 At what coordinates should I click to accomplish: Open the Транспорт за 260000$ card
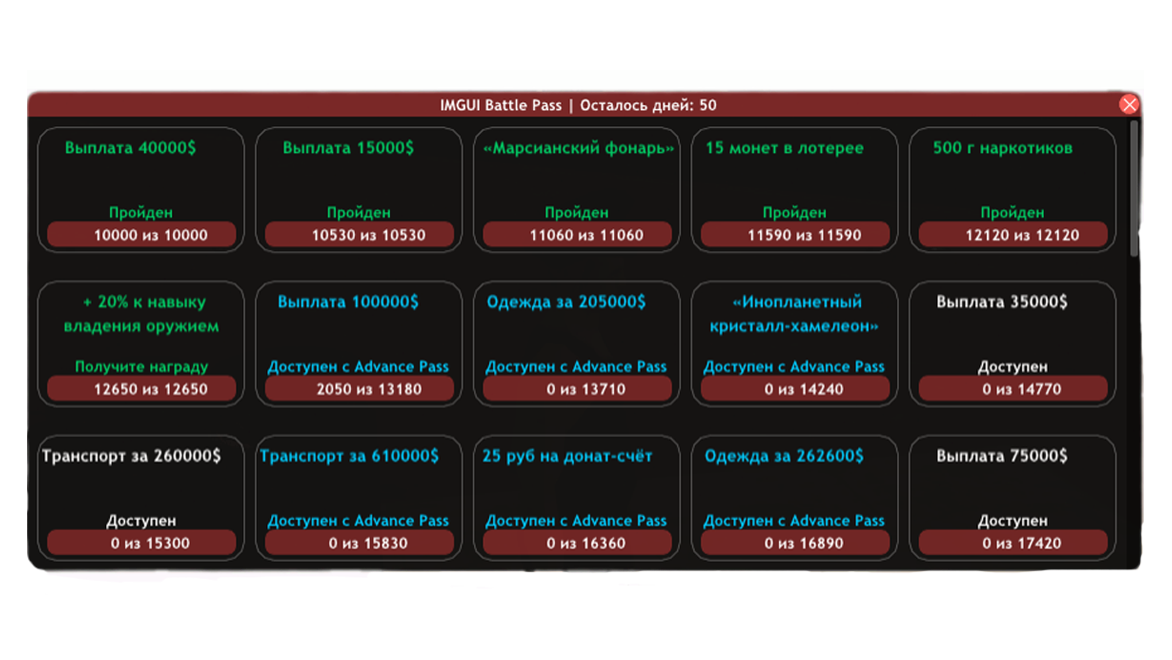141,498
